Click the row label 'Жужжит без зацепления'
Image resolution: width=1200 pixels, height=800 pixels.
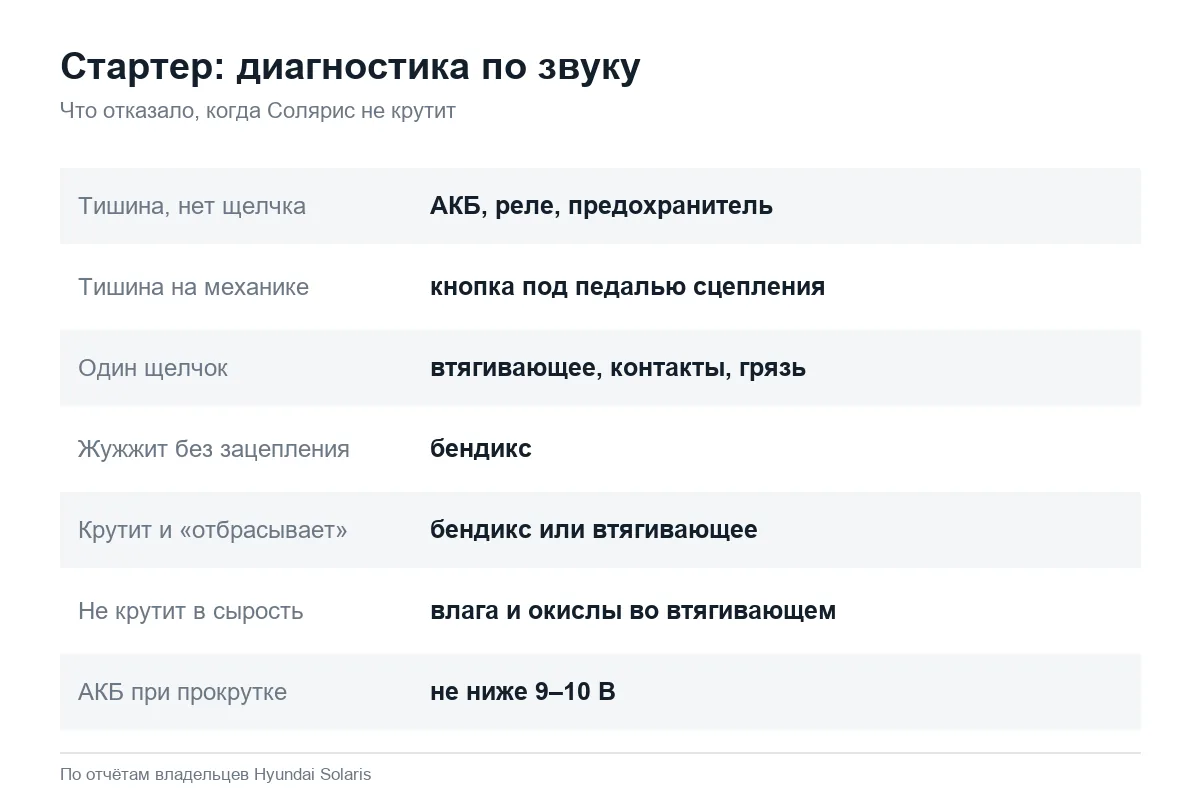coord(214,449)
